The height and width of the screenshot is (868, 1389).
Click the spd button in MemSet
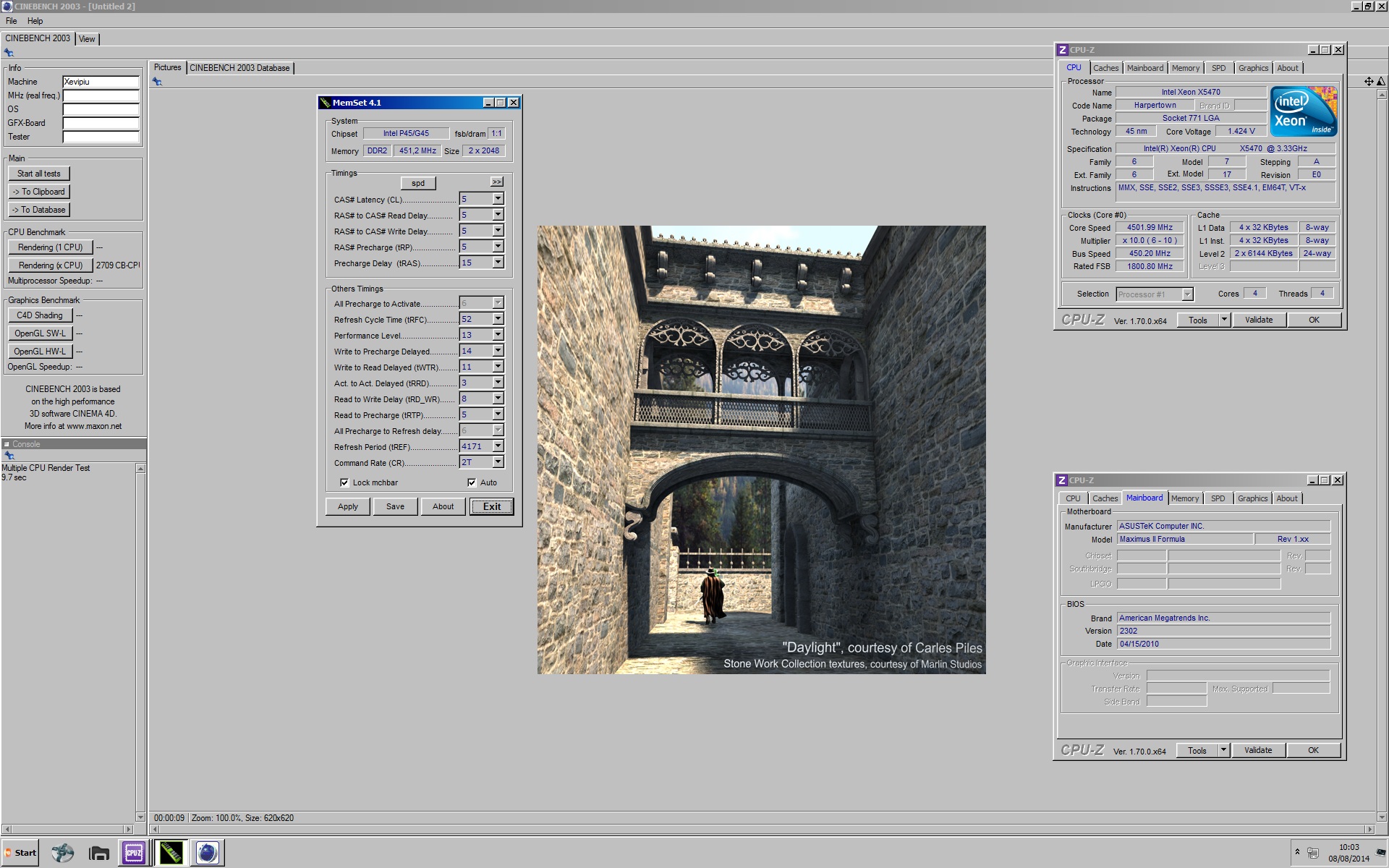click(x=418, y=183)
